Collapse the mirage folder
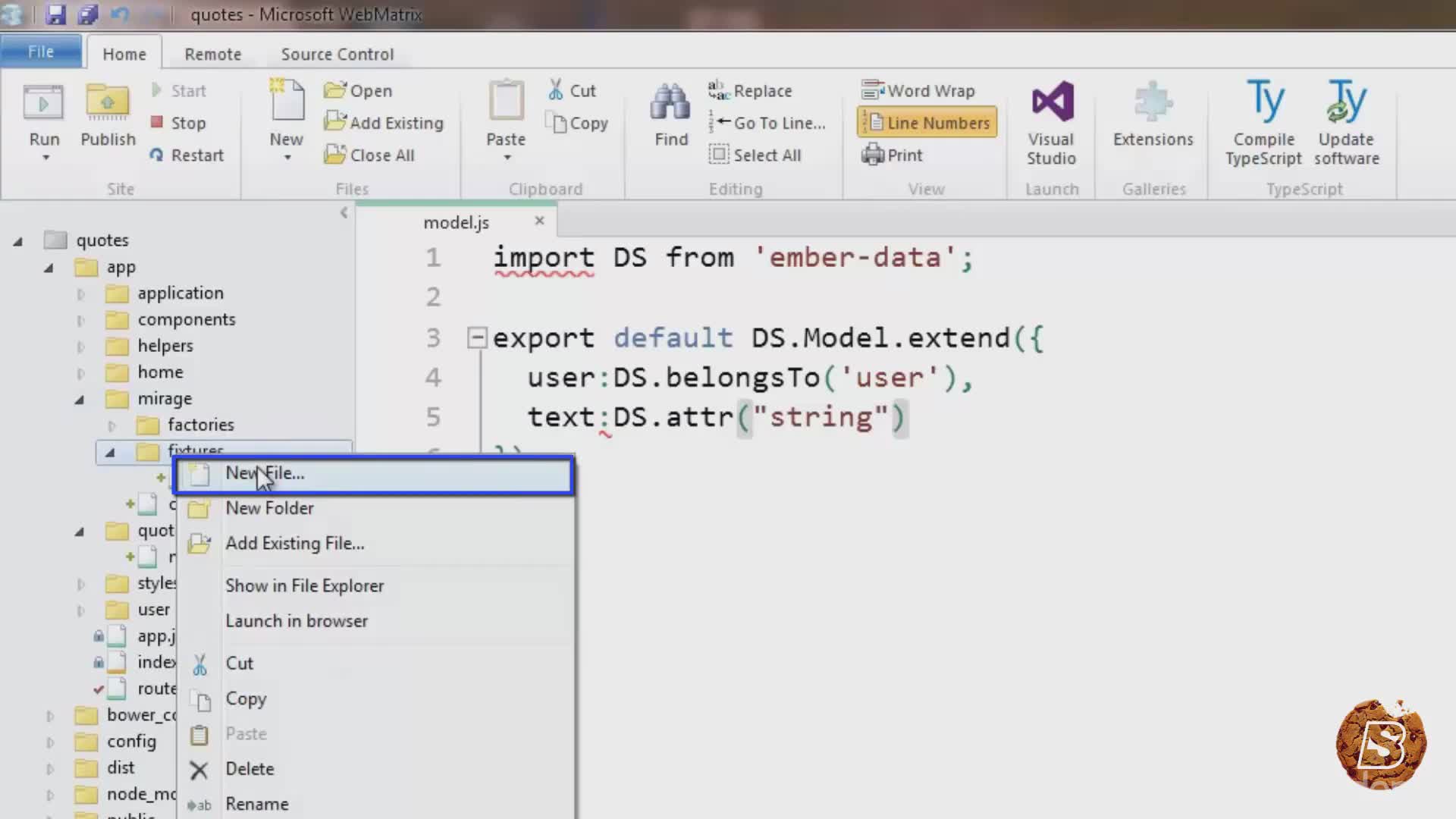Screen dimensions: 1456x819 [80, 400]
